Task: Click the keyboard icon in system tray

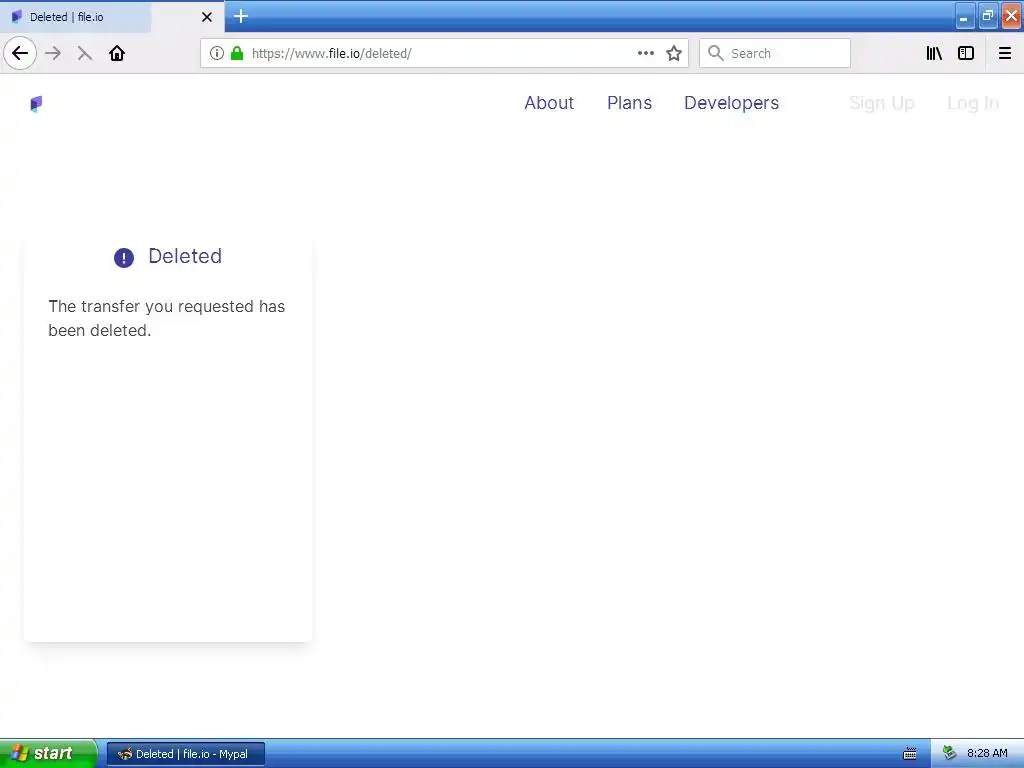Action: pos(910,754)
